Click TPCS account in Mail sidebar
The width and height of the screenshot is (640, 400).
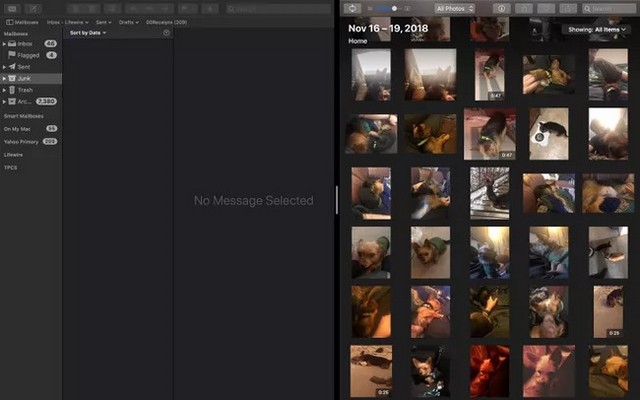[x=11, y=168]
